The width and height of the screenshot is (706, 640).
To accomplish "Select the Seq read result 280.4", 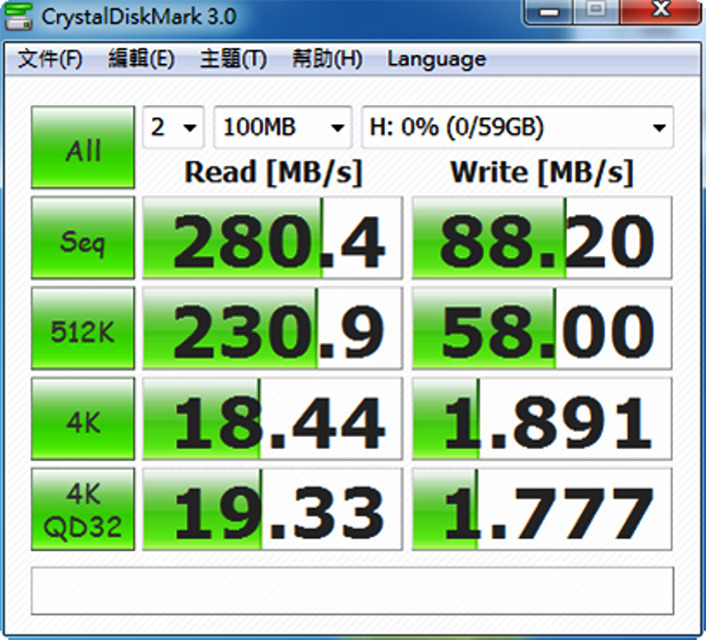I will (x=272, y=238).
